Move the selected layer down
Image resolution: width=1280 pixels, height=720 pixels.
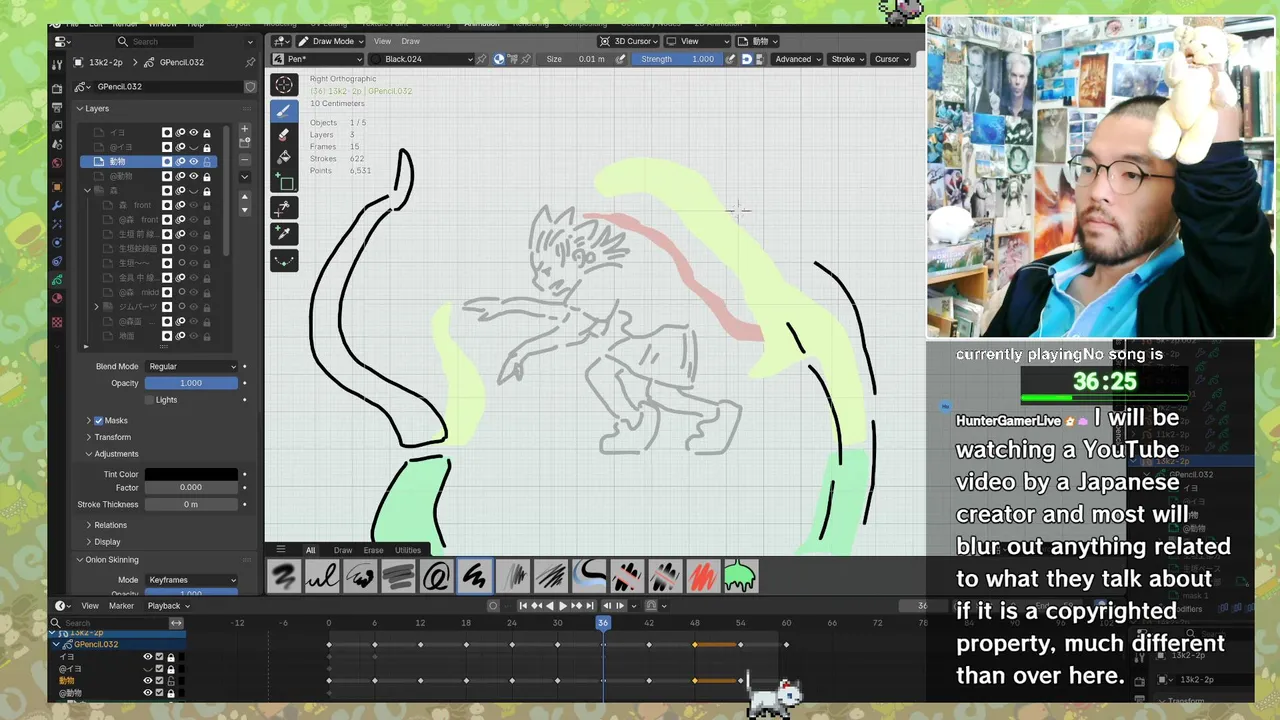pyautogui.click(x=244, y=210)
